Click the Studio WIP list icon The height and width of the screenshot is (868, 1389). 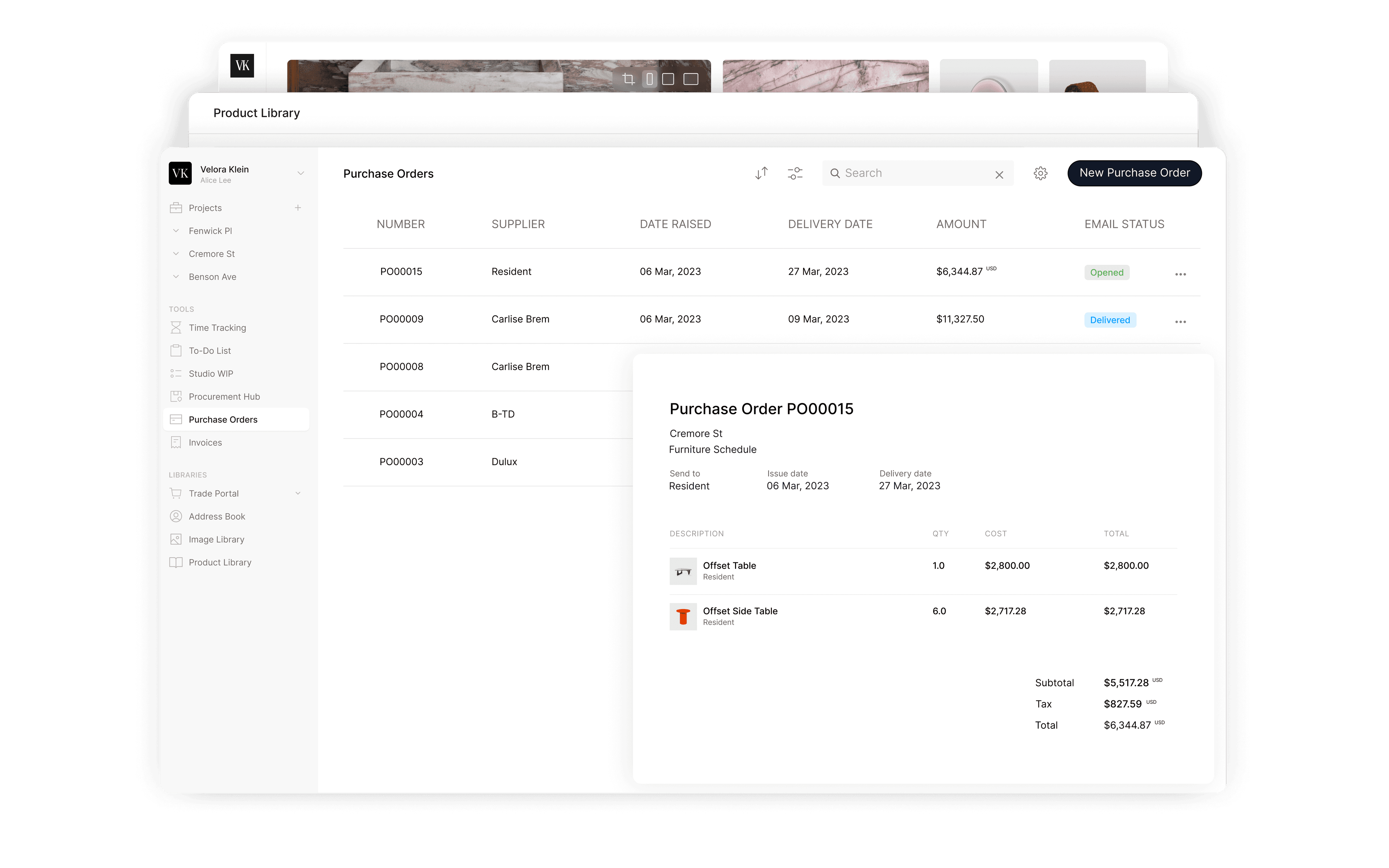pyautogui.click(x=176, y=374)
